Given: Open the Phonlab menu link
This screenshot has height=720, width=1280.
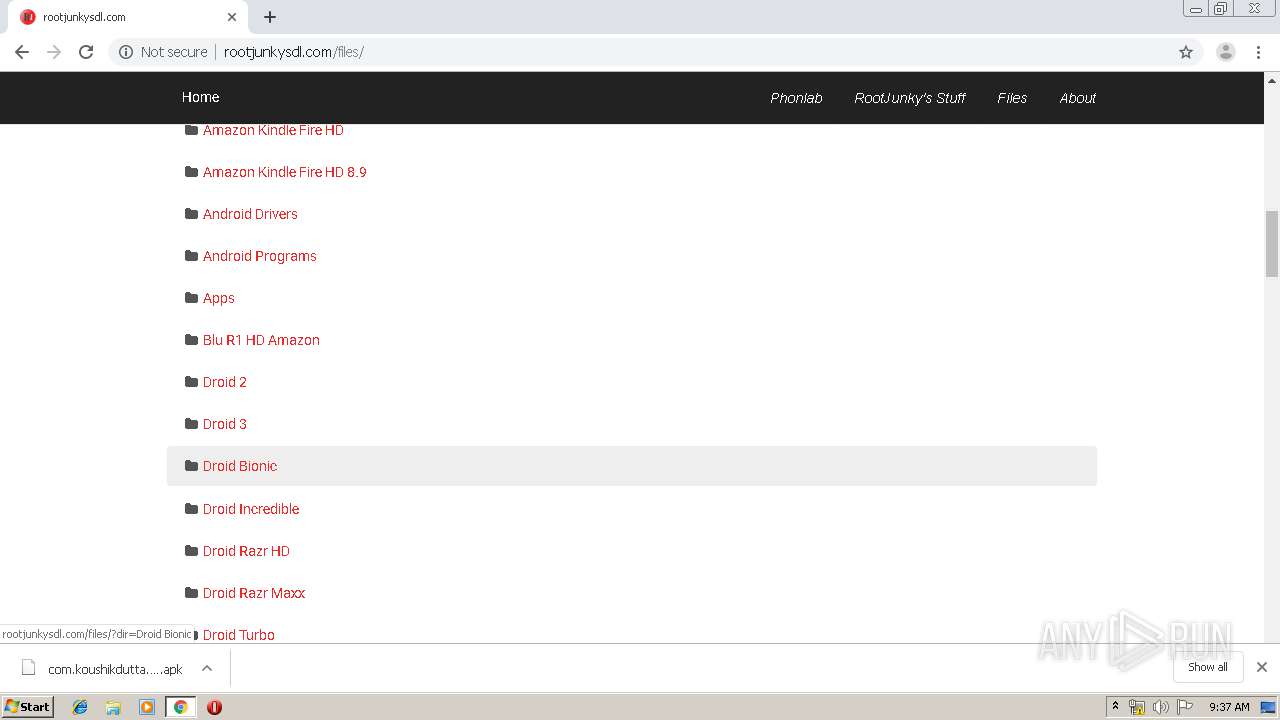Looking at the screenshot, I should (x=796, y=98).
